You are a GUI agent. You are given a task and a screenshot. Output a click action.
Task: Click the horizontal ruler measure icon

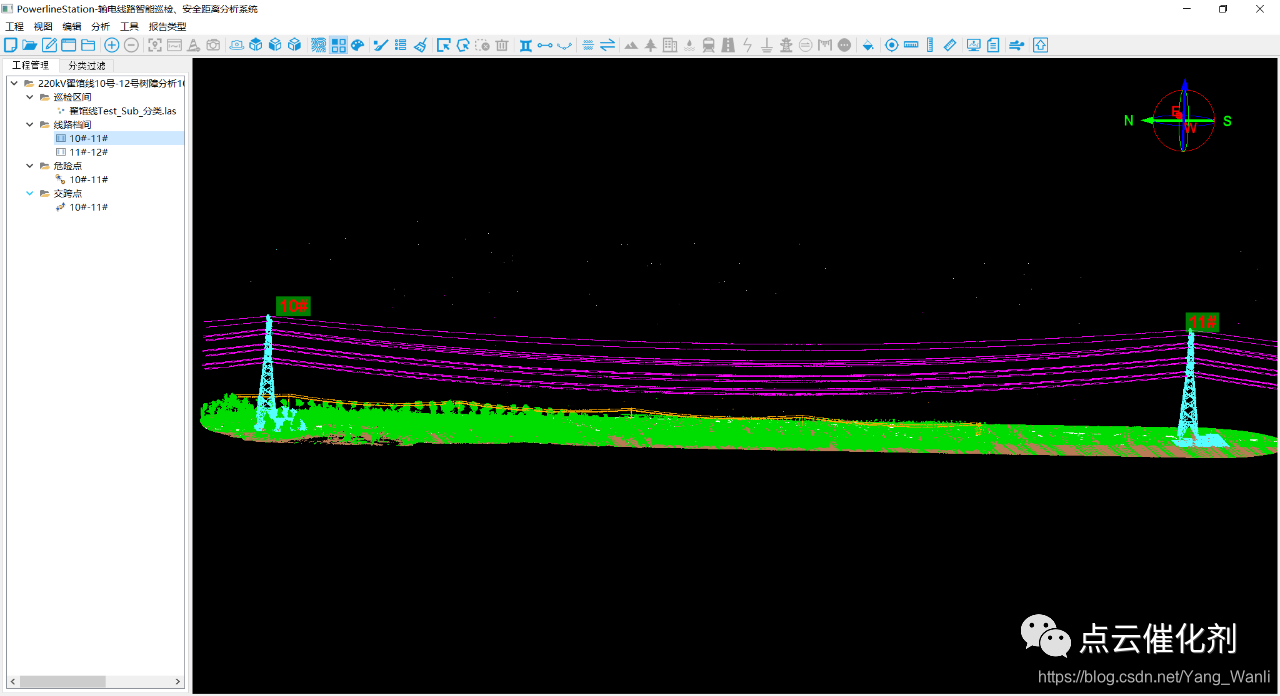coord(911,45)
